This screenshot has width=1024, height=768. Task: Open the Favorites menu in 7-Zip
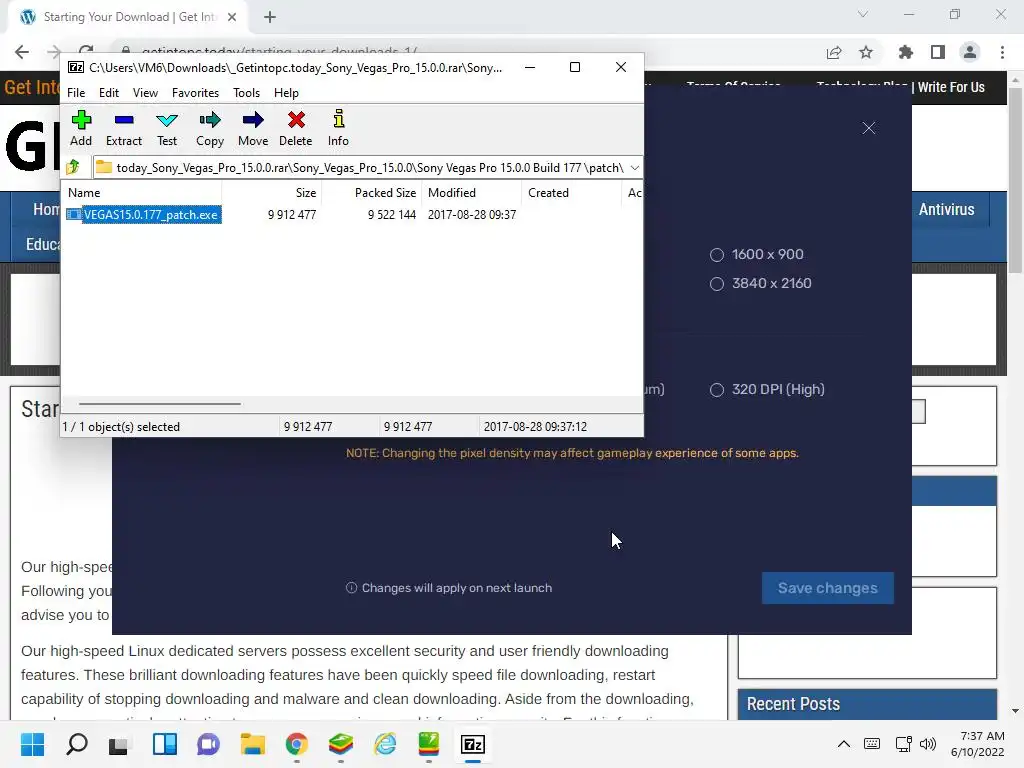tap(195, 93)
